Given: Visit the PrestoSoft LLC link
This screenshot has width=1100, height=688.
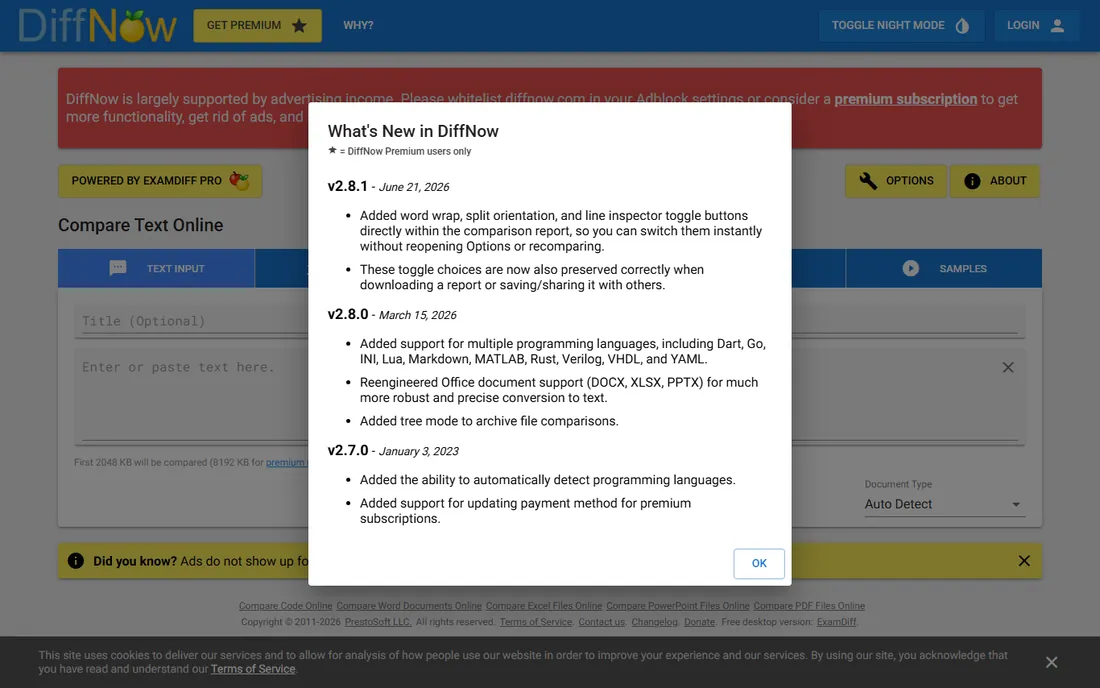Looking at the screenshot, I should tap(378, 622).
